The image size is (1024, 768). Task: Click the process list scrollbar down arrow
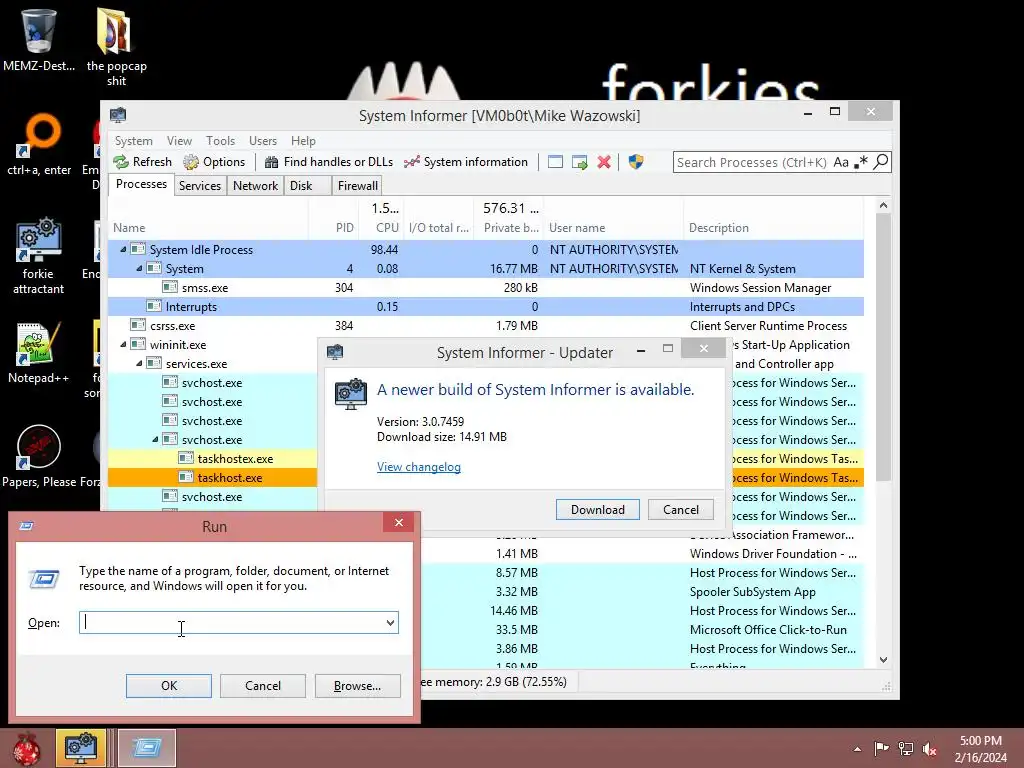(x=883, y=660)
